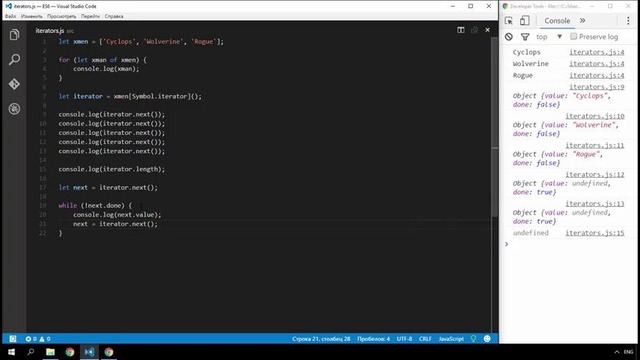Click line 1 'let xmen' code line

141,42
